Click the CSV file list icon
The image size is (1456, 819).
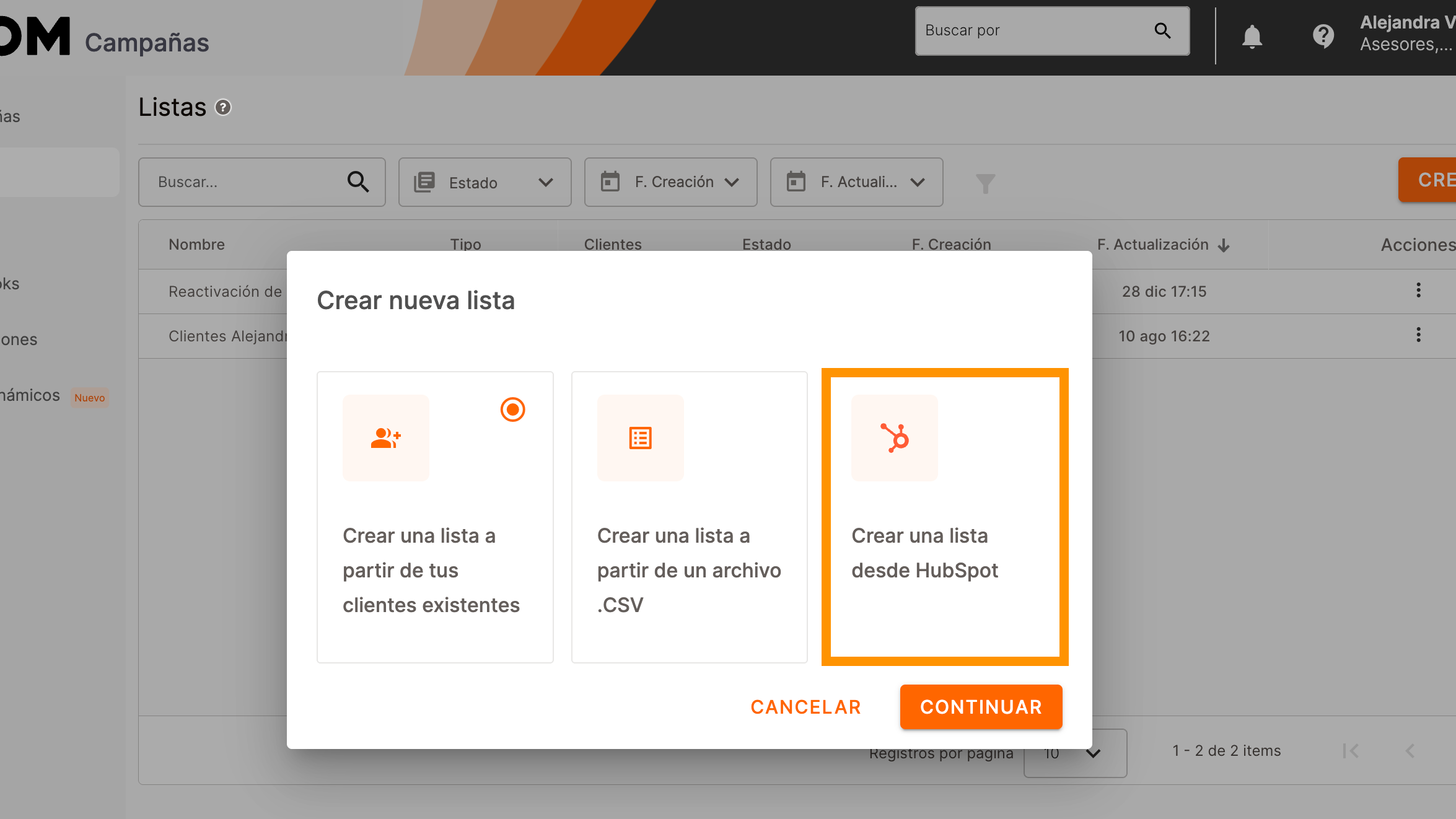tap(640, 438)
